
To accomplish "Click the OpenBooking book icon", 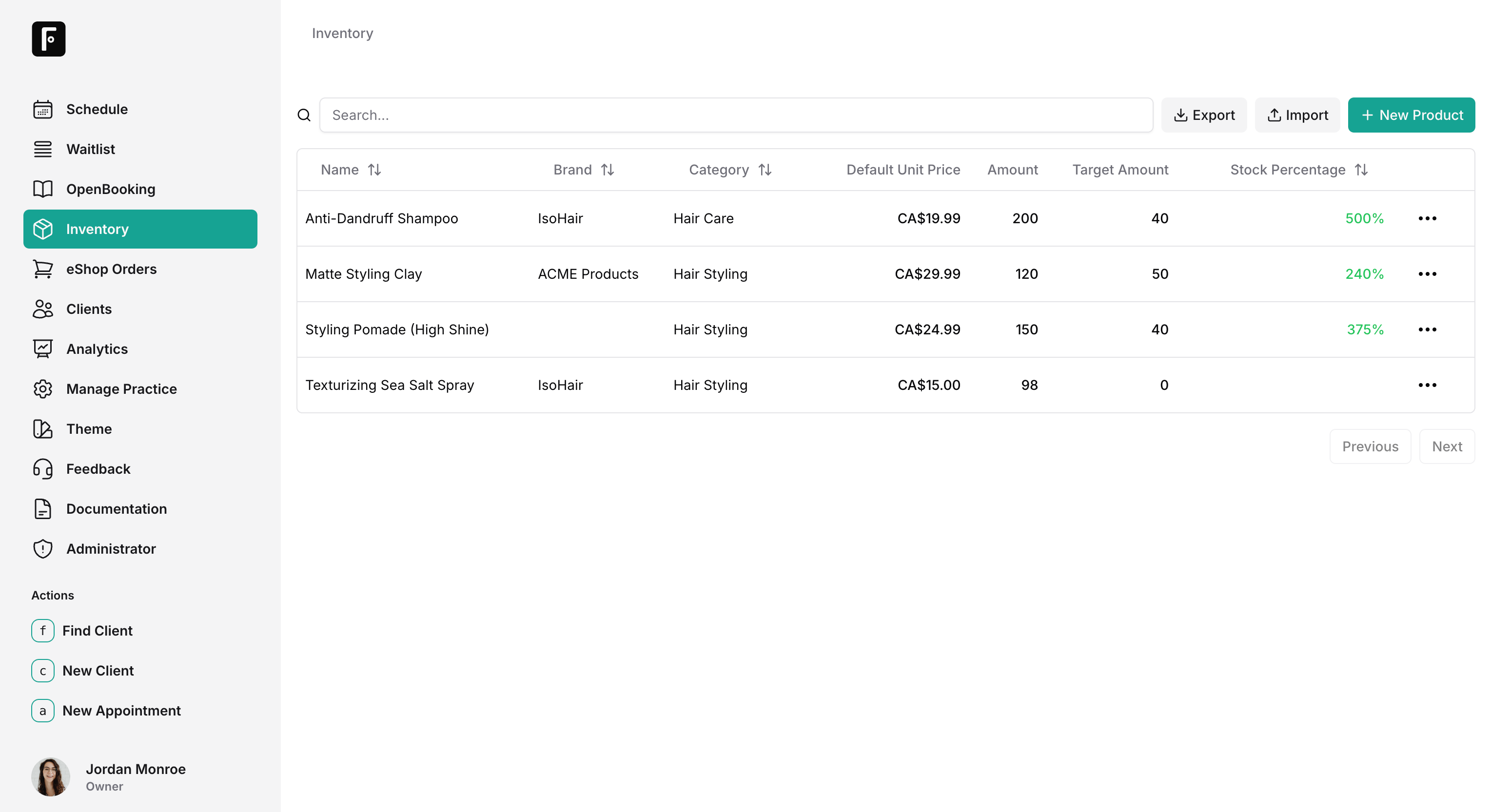I will 43,189.
